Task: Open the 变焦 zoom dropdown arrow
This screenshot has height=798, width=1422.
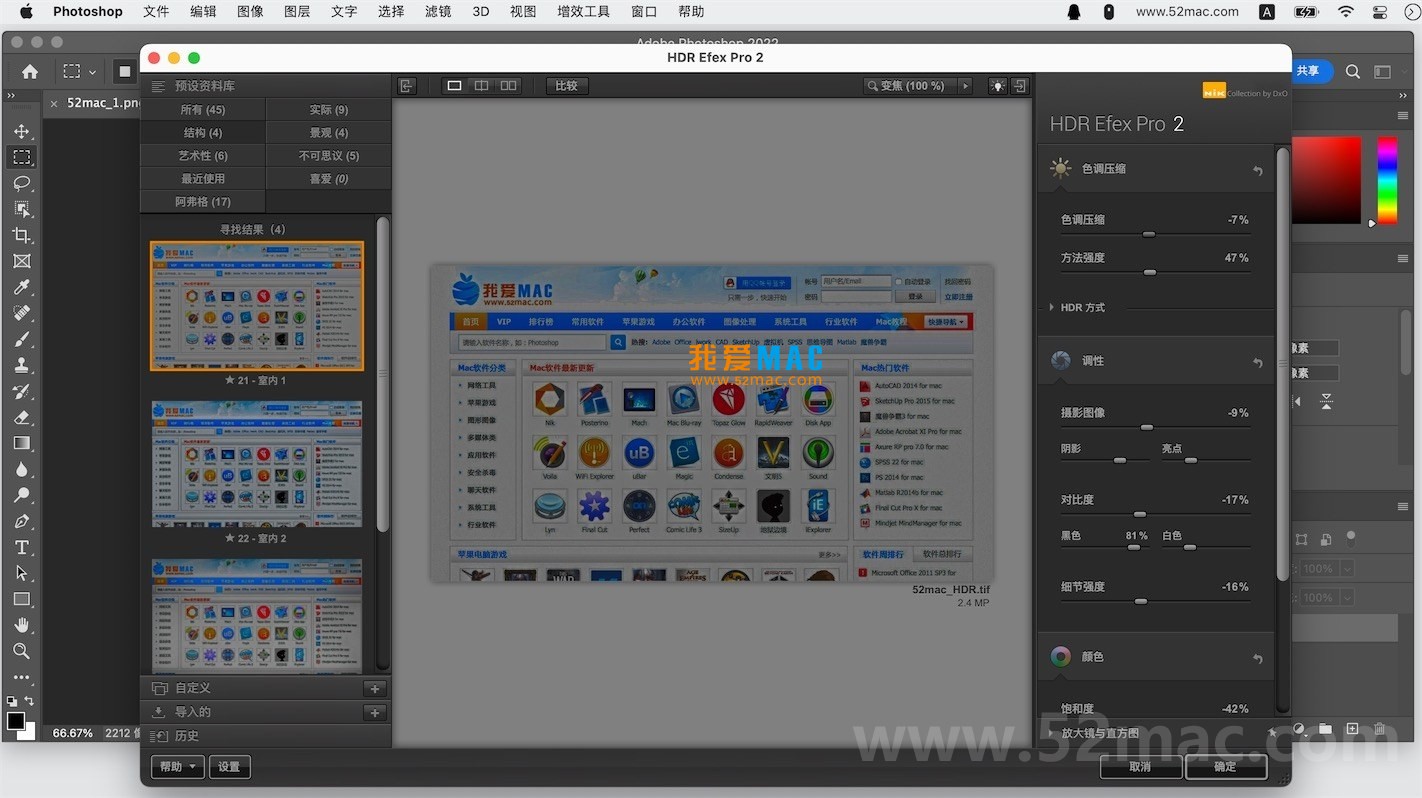Action: click(965, 86)
